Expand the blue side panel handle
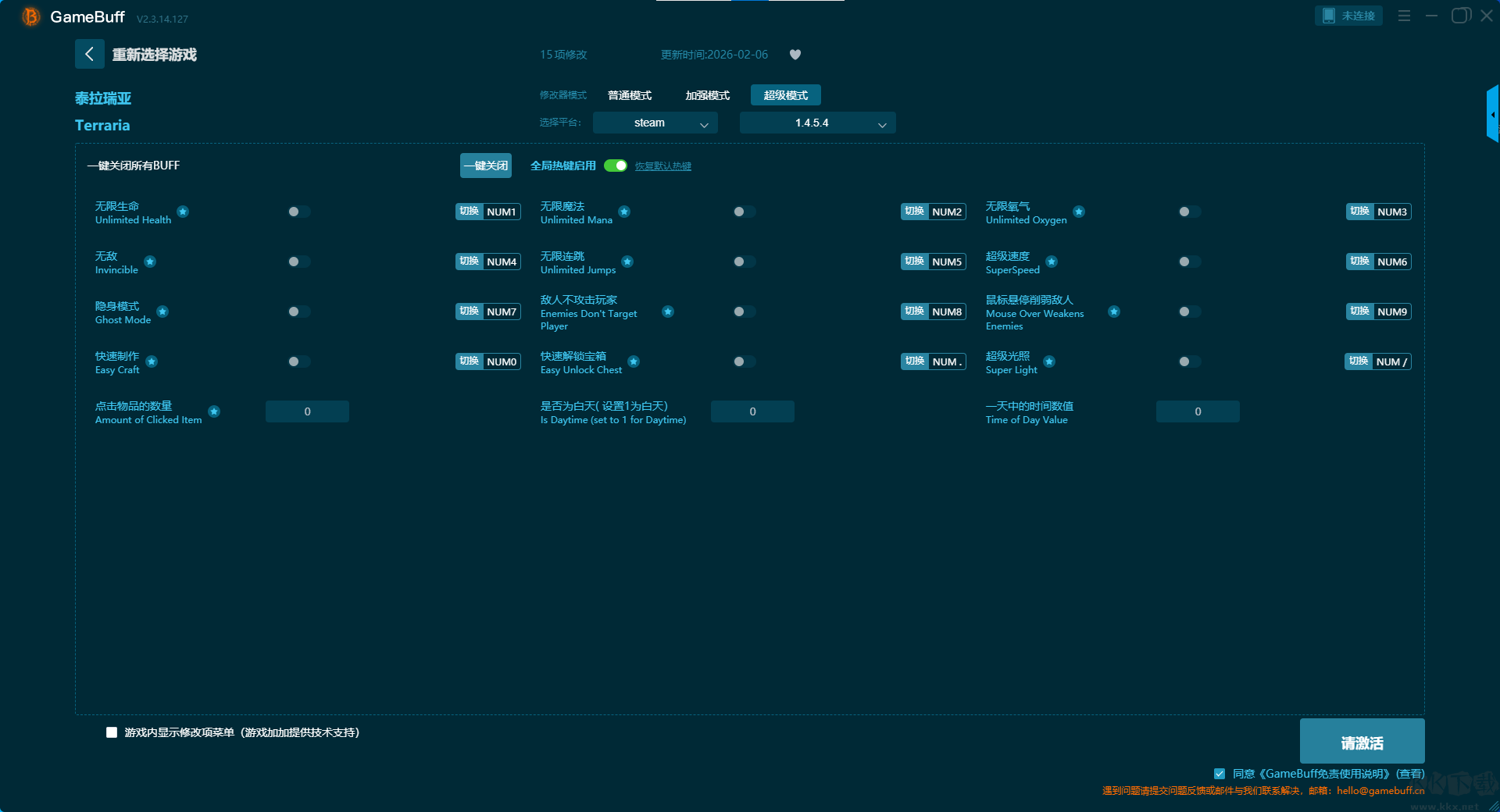The image size is (1500, 812). coord(1492,114)
